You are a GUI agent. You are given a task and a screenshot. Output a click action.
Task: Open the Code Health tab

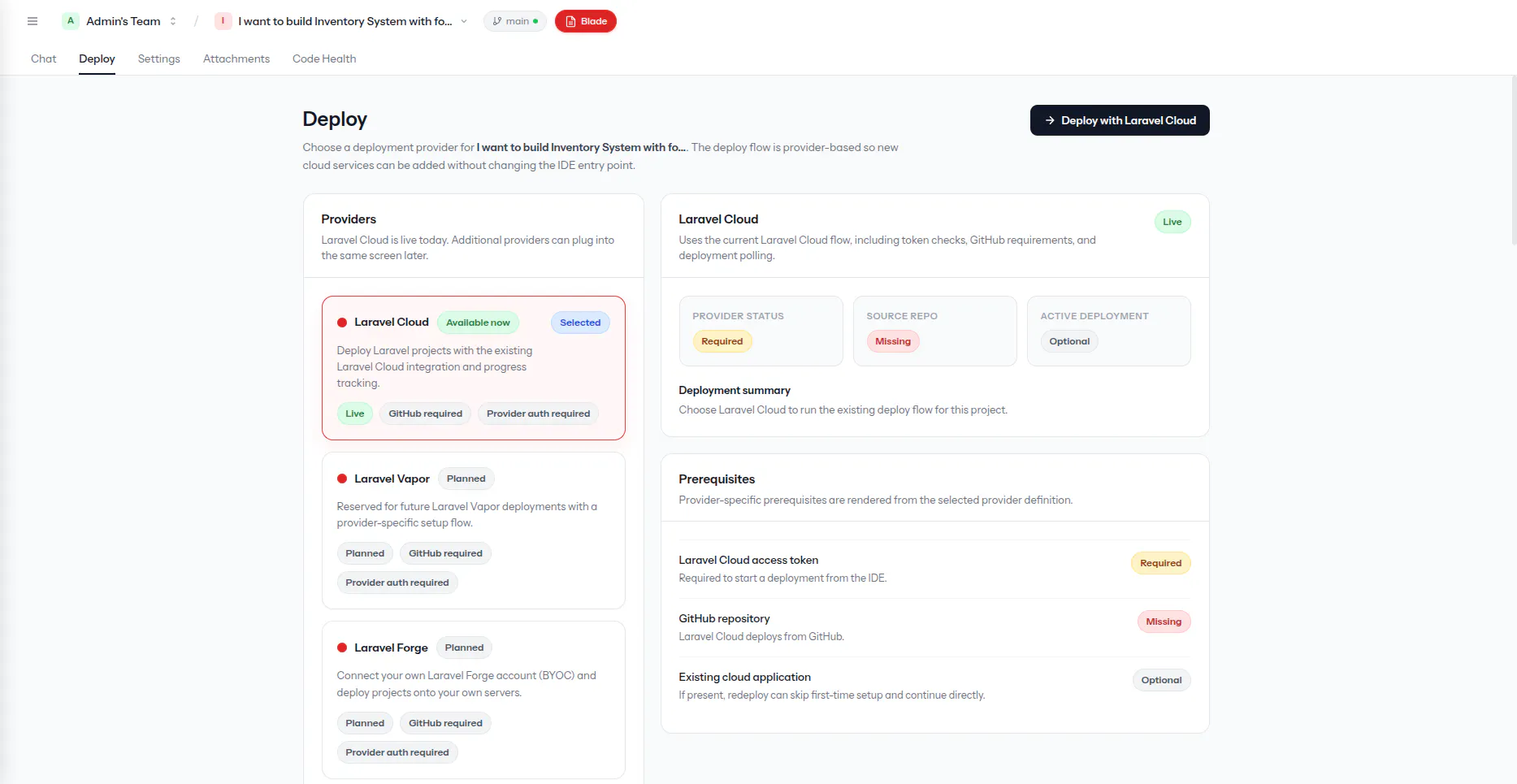click(324, 58)
